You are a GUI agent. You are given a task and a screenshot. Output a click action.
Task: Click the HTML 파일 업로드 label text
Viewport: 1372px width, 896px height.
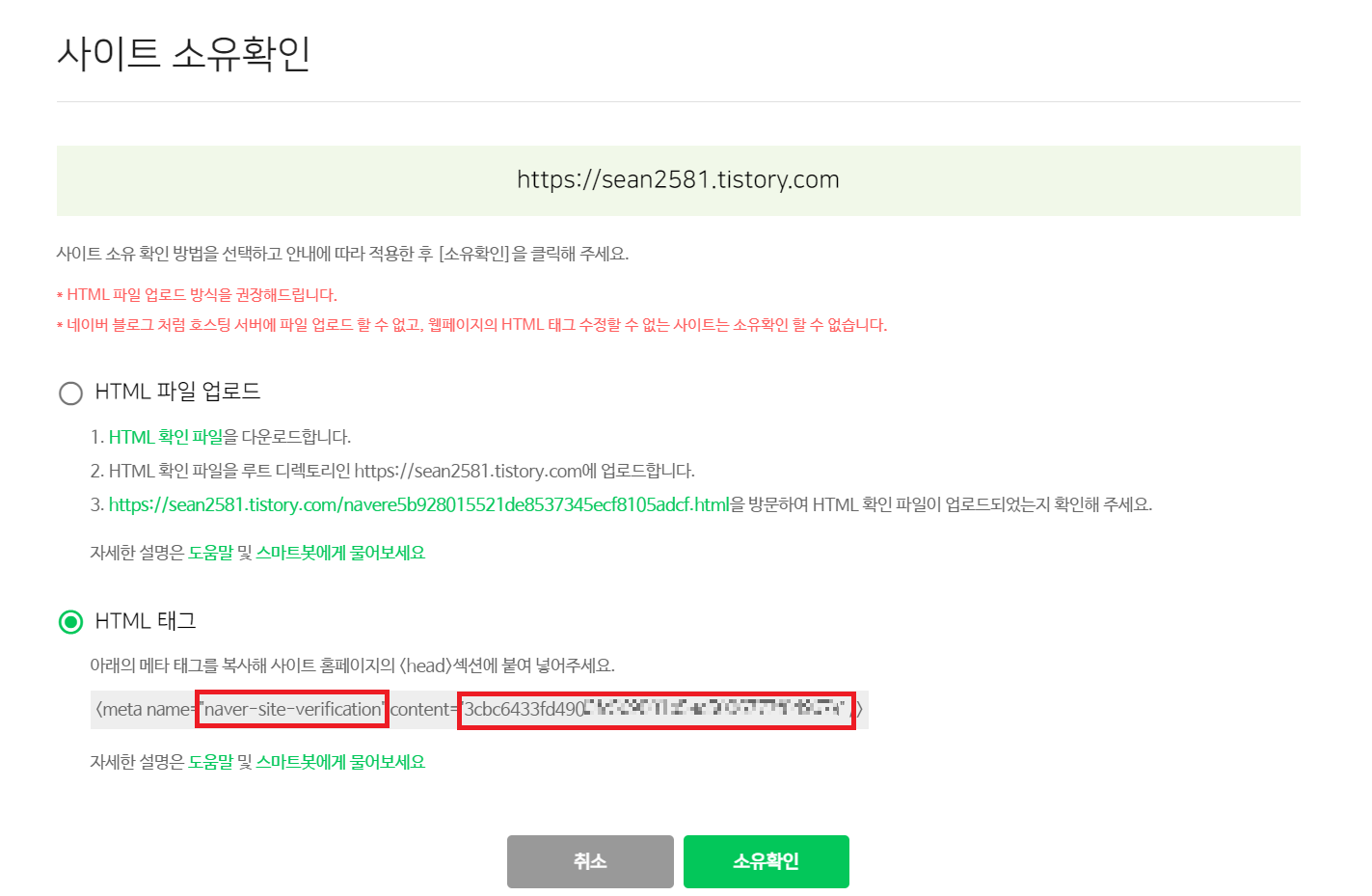click(177, 392)
